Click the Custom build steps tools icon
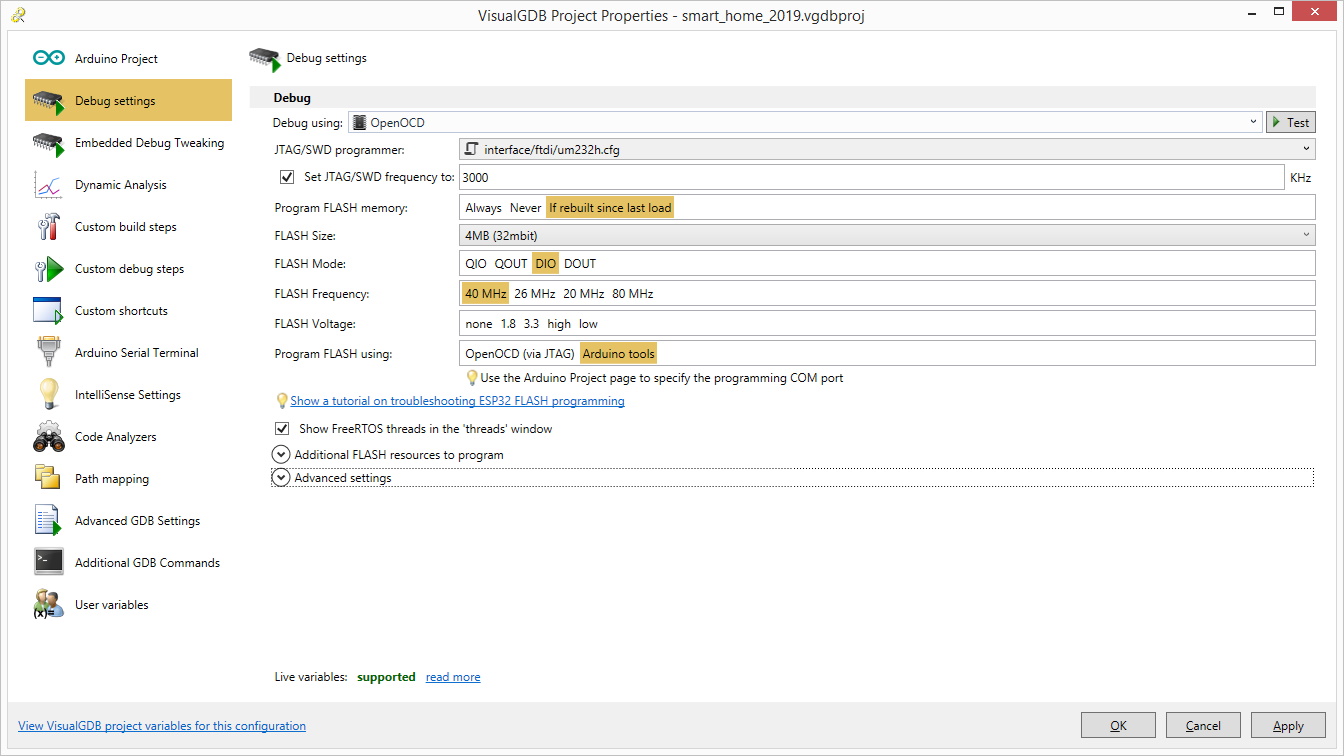Viewport: 1344px width, 756px height. [x=49, y=227]
